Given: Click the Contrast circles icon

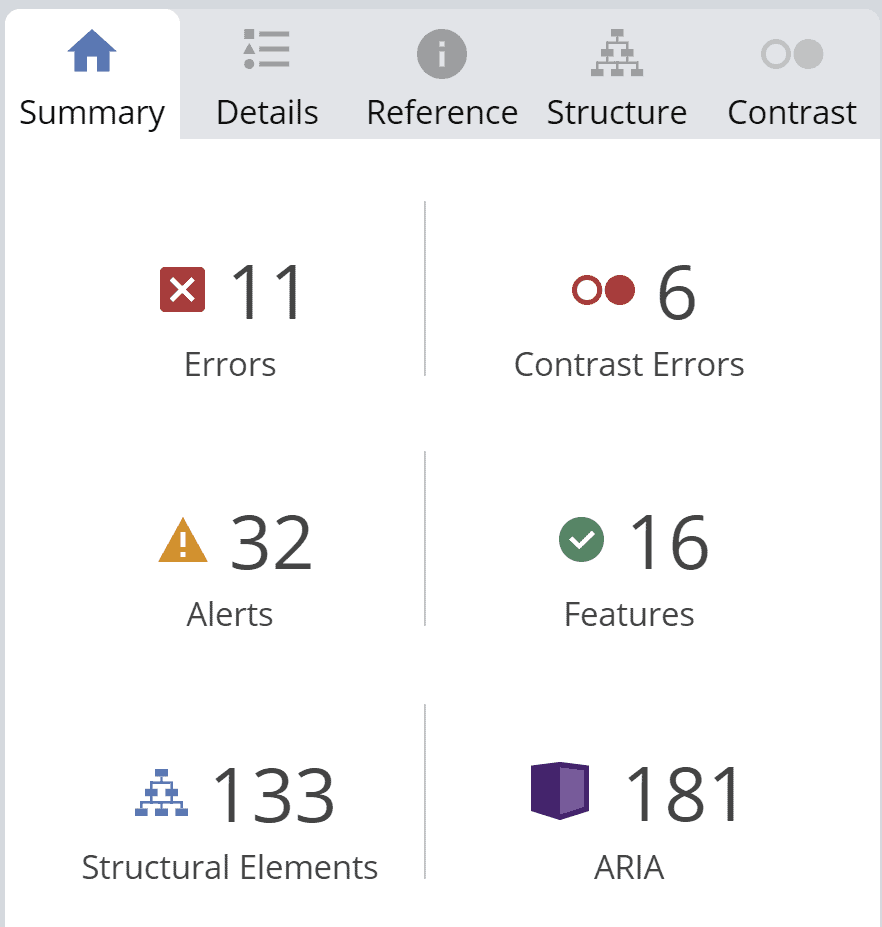Looking at the screenshot, I should [792, 53].
